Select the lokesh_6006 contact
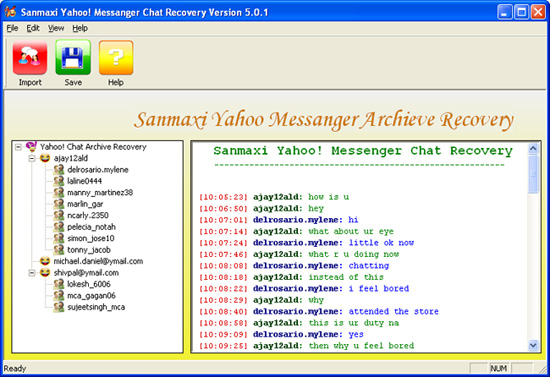 pos(89,284)
